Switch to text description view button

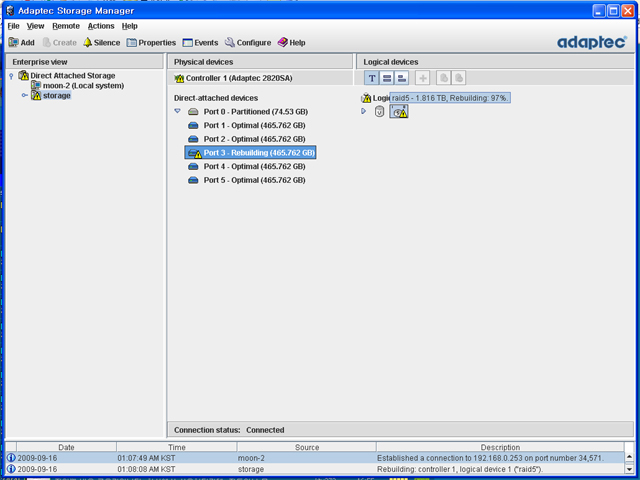pos(371,78)
